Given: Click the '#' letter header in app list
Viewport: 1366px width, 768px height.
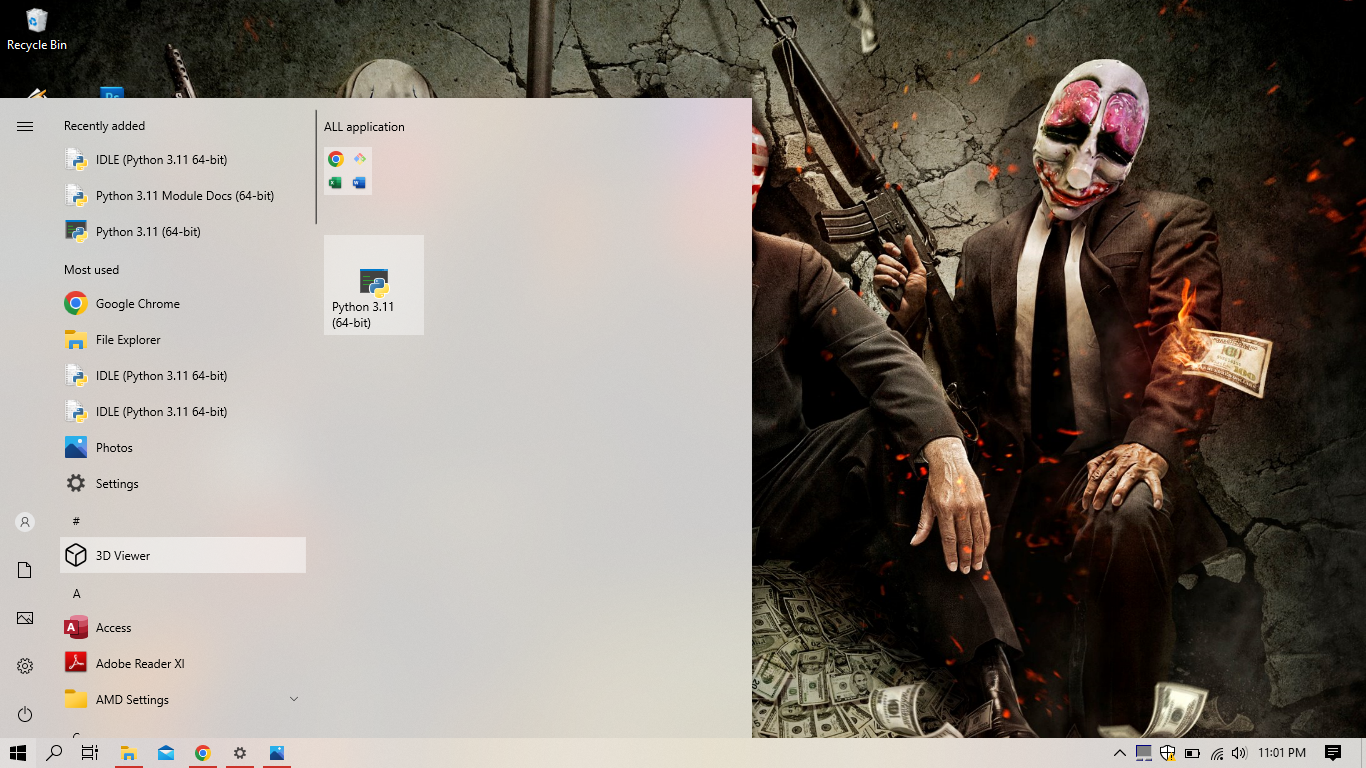Looking at the screenshot, I should (76, 521).
